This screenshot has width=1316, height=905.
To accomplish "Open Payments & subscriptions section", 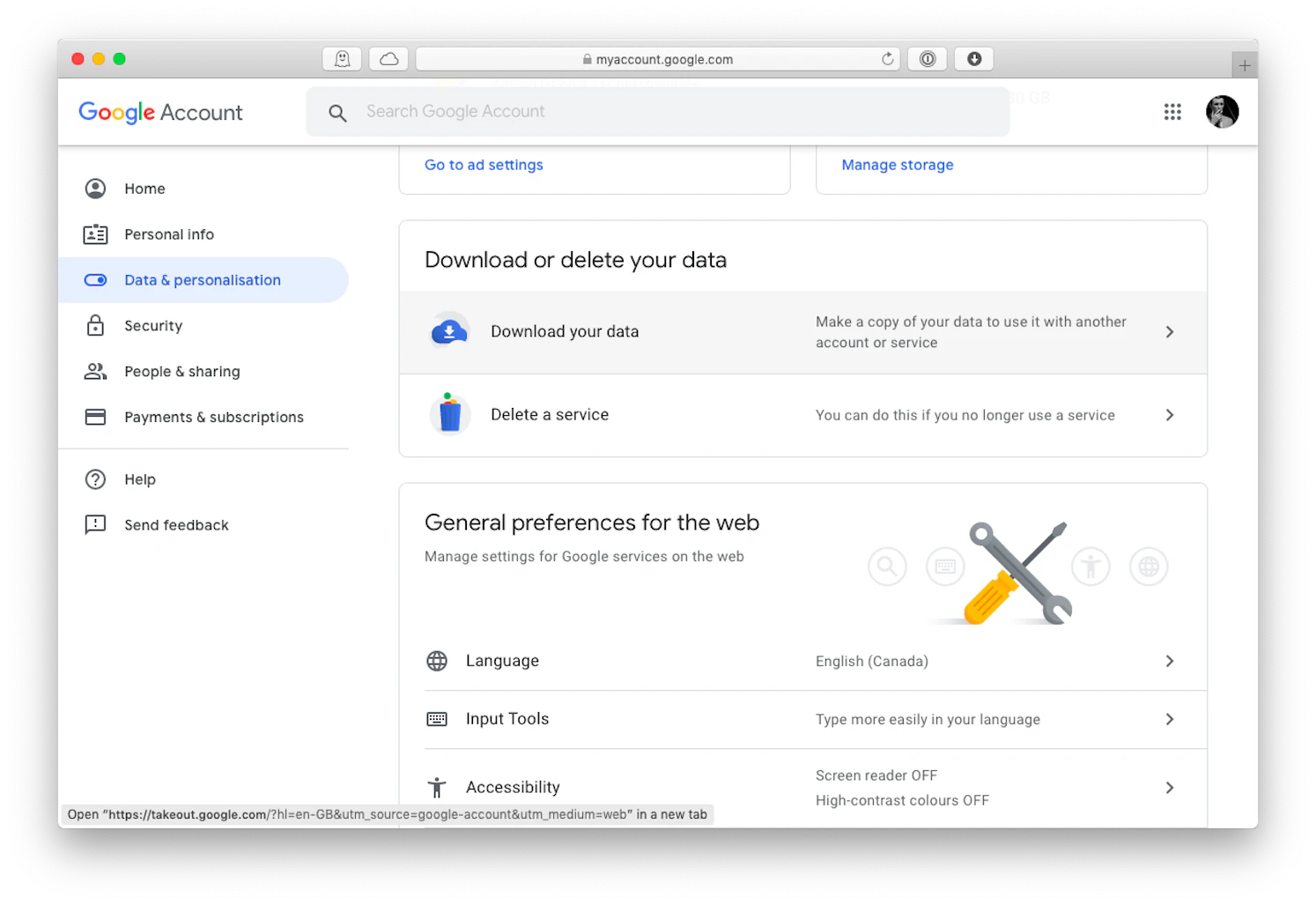I will (x=203, y=417).
